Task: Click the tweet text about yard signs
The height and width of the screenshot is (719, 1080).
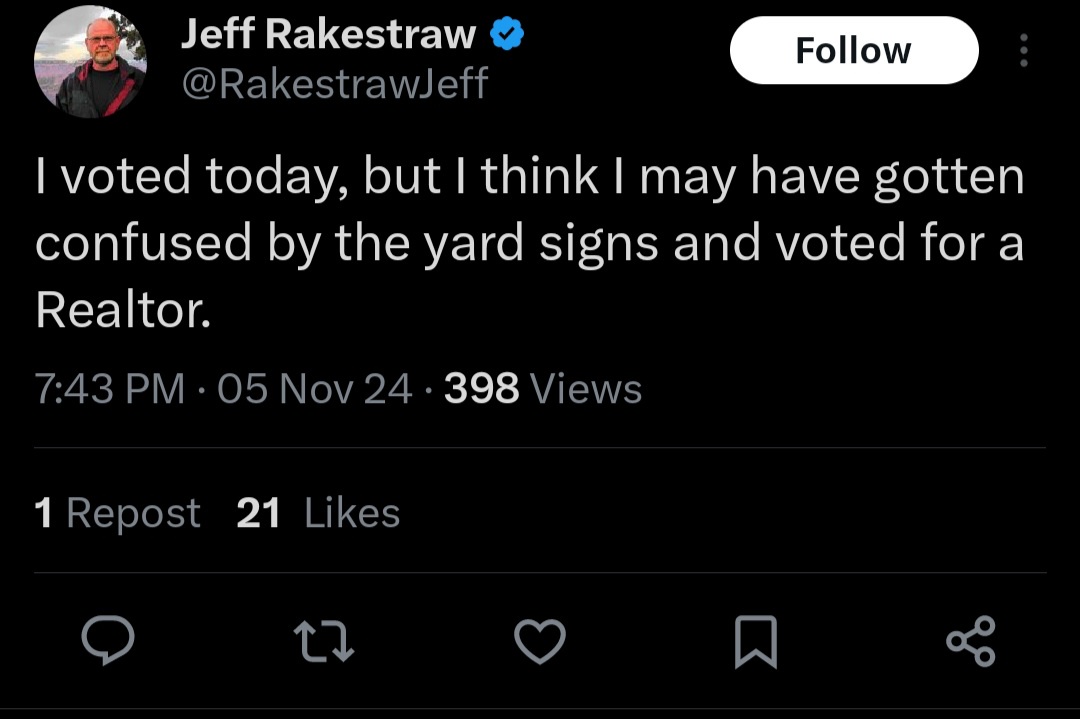Action: click(x=530, y=242)
